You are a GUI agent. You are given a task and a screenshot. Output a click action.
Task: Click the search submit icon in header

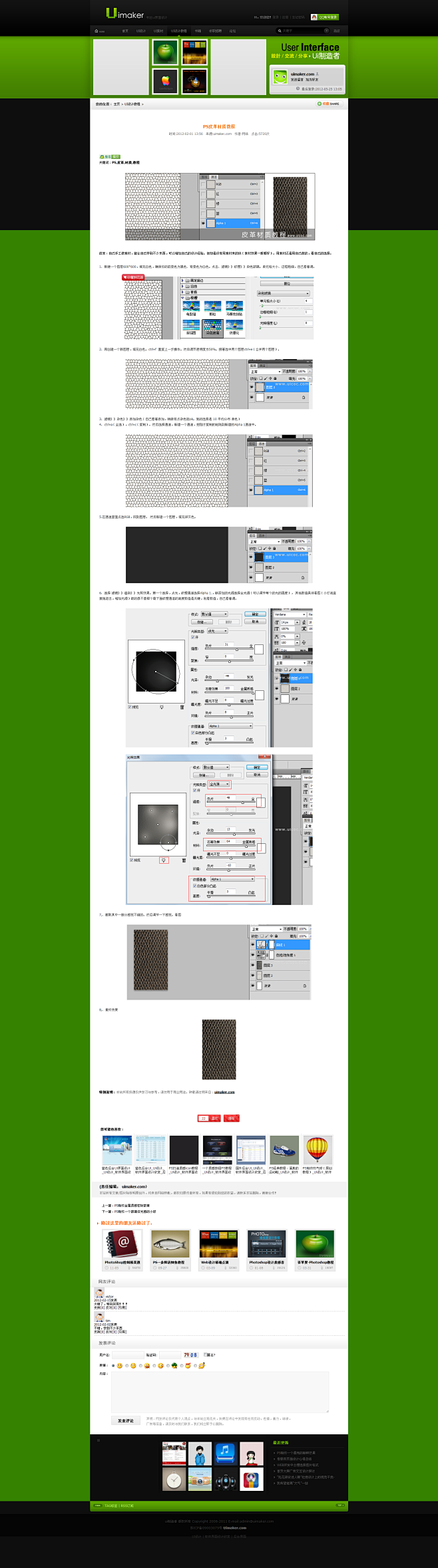[326, 31]
